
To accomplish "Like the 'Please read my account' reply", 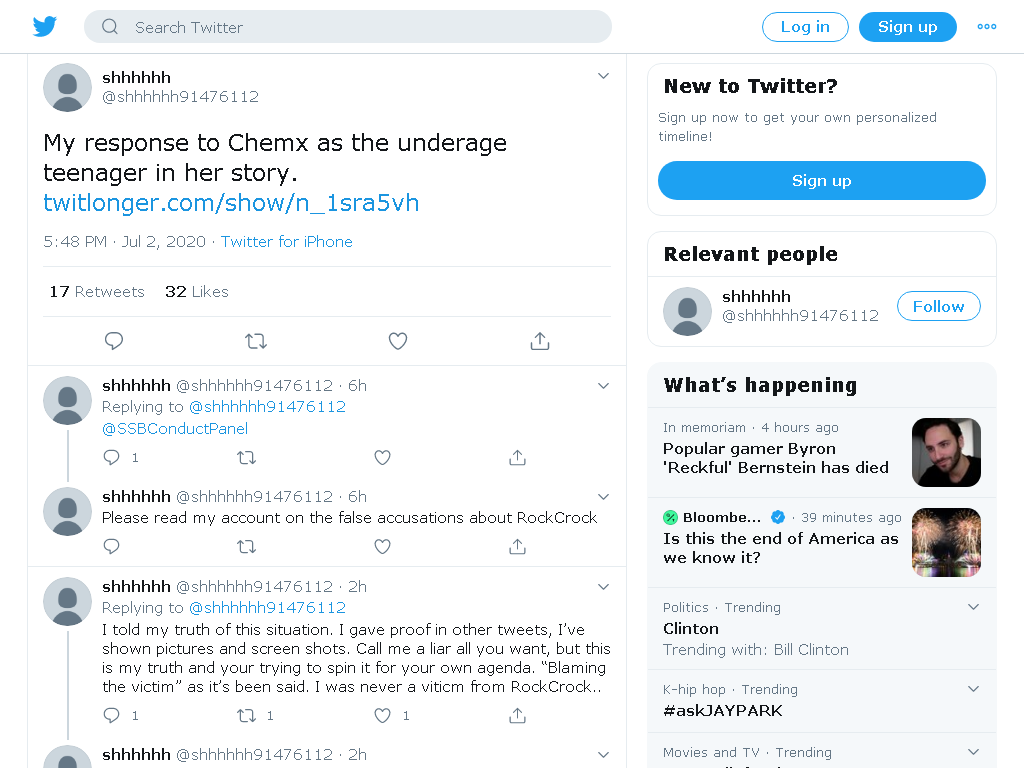I will tap(383, 546).
